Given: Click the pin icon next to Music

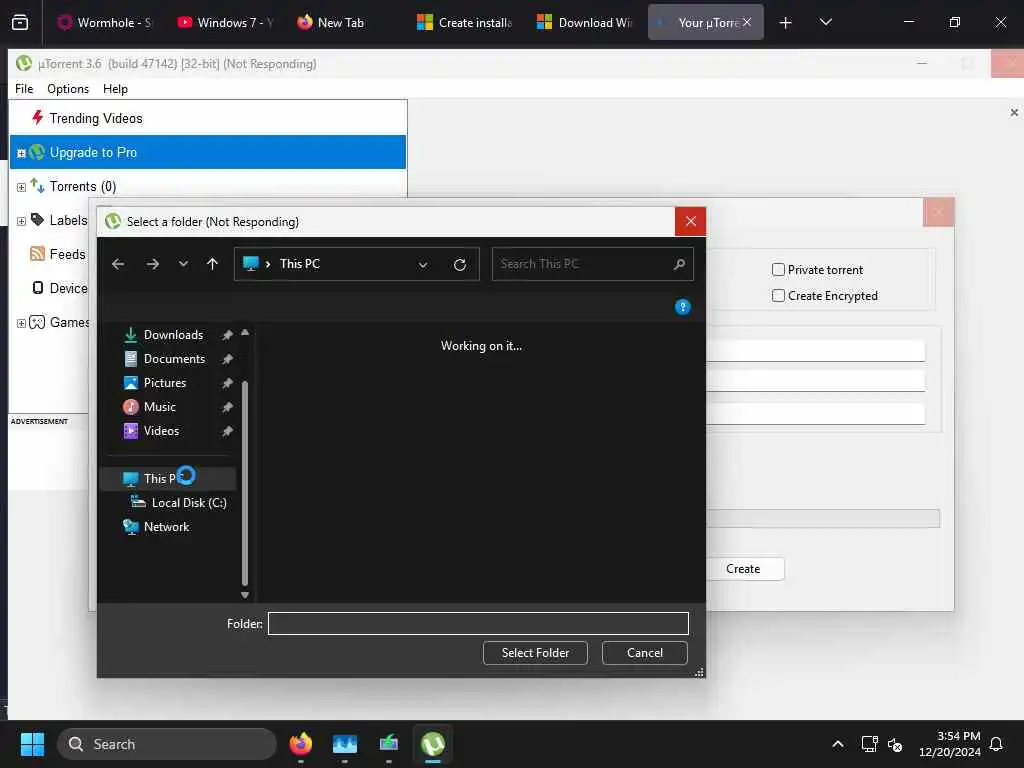Looking at the screenshot, I should [x=227, y=408].
